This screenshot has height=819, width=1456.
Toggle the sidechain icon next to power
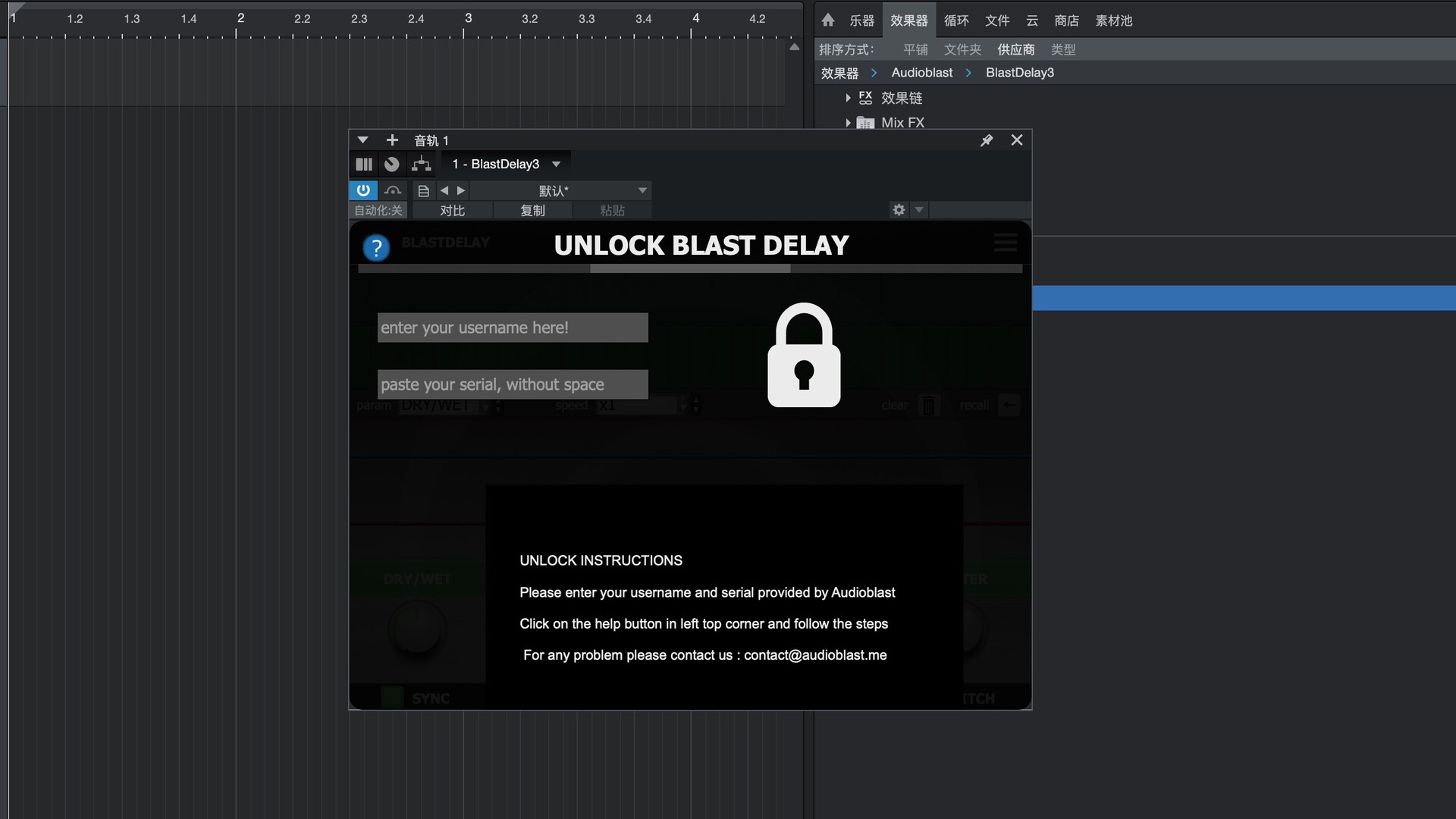point(393,190)
